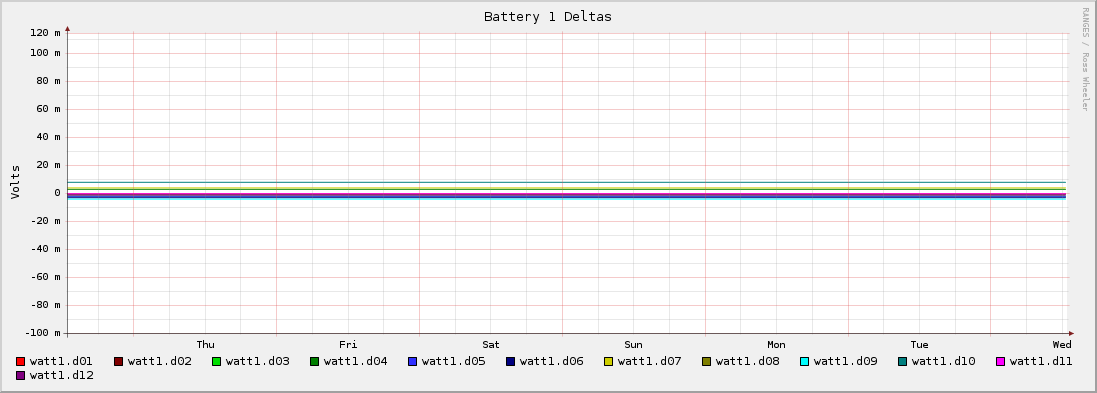Click the cyan watt1.d09 legend swatch
Screen dimensions: 1097x393
pyautogui.click(x=804, y=362)
